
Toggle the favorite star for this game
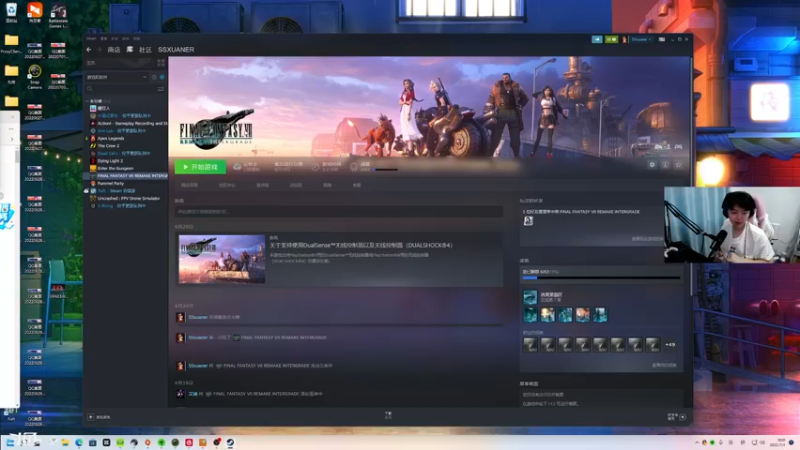tap(679, 165)
